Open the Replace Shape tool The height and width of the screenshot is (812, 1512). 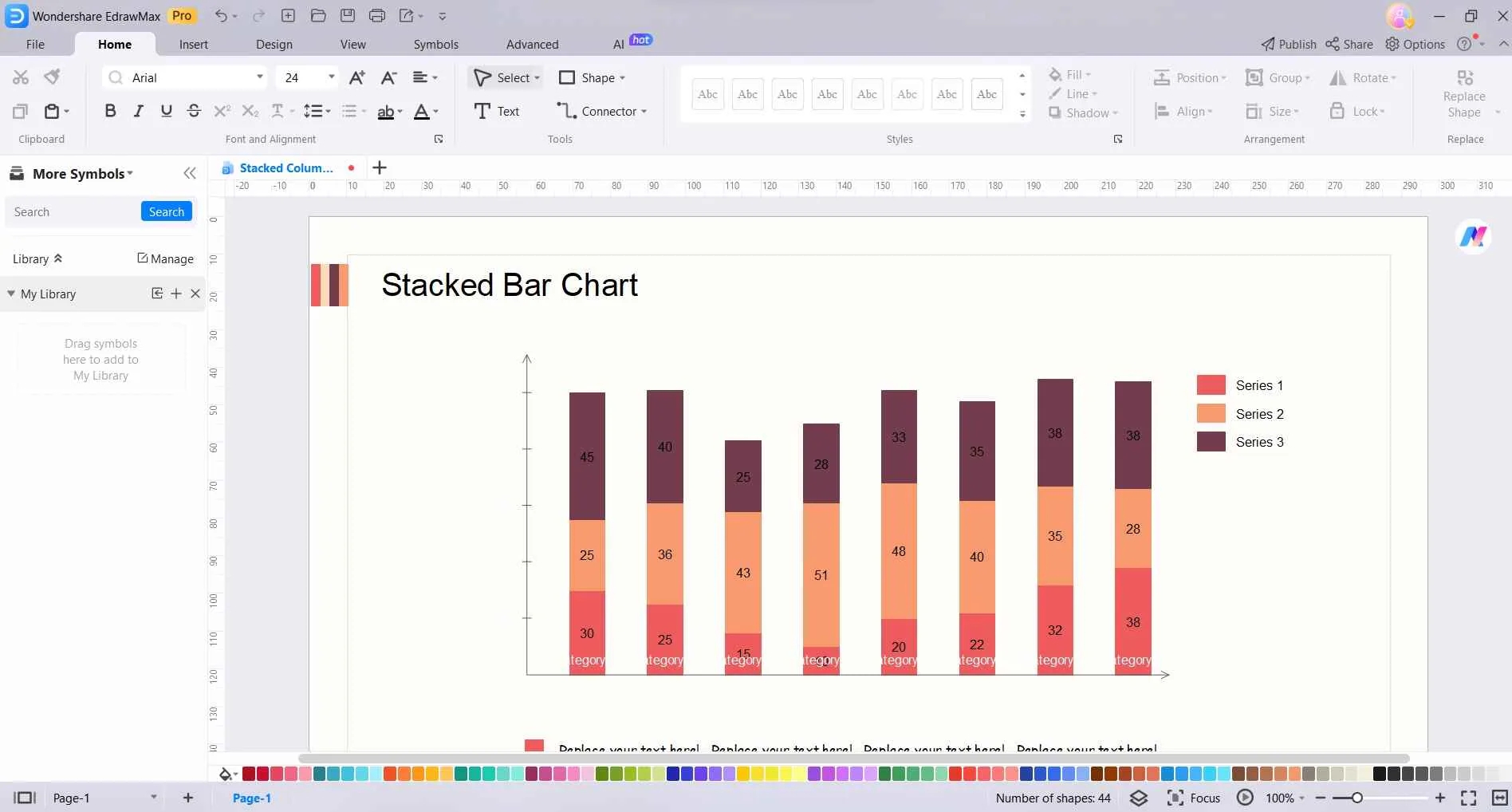pyautogui.click(x=1464, y=94)
